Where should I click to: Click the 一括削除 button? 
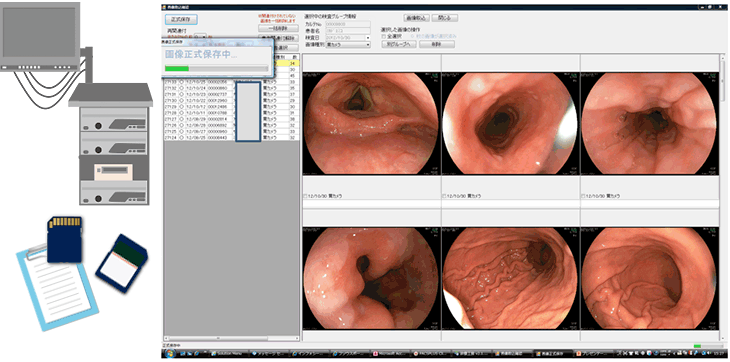click(x=278, y=28)
